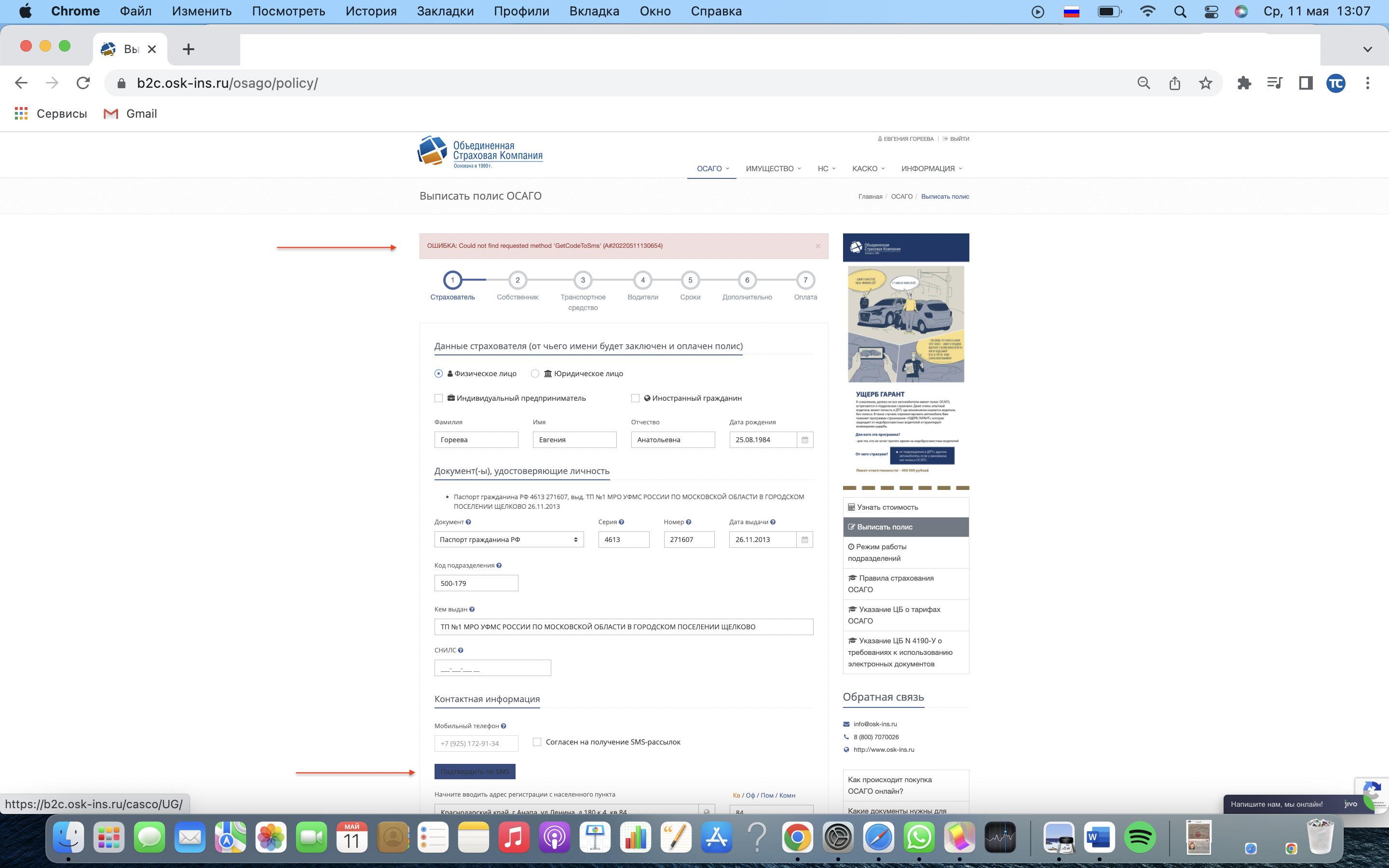
Task: Open the УЩЕРБ ГАРАНТ promo banner
Action: (x=906, y=362)
